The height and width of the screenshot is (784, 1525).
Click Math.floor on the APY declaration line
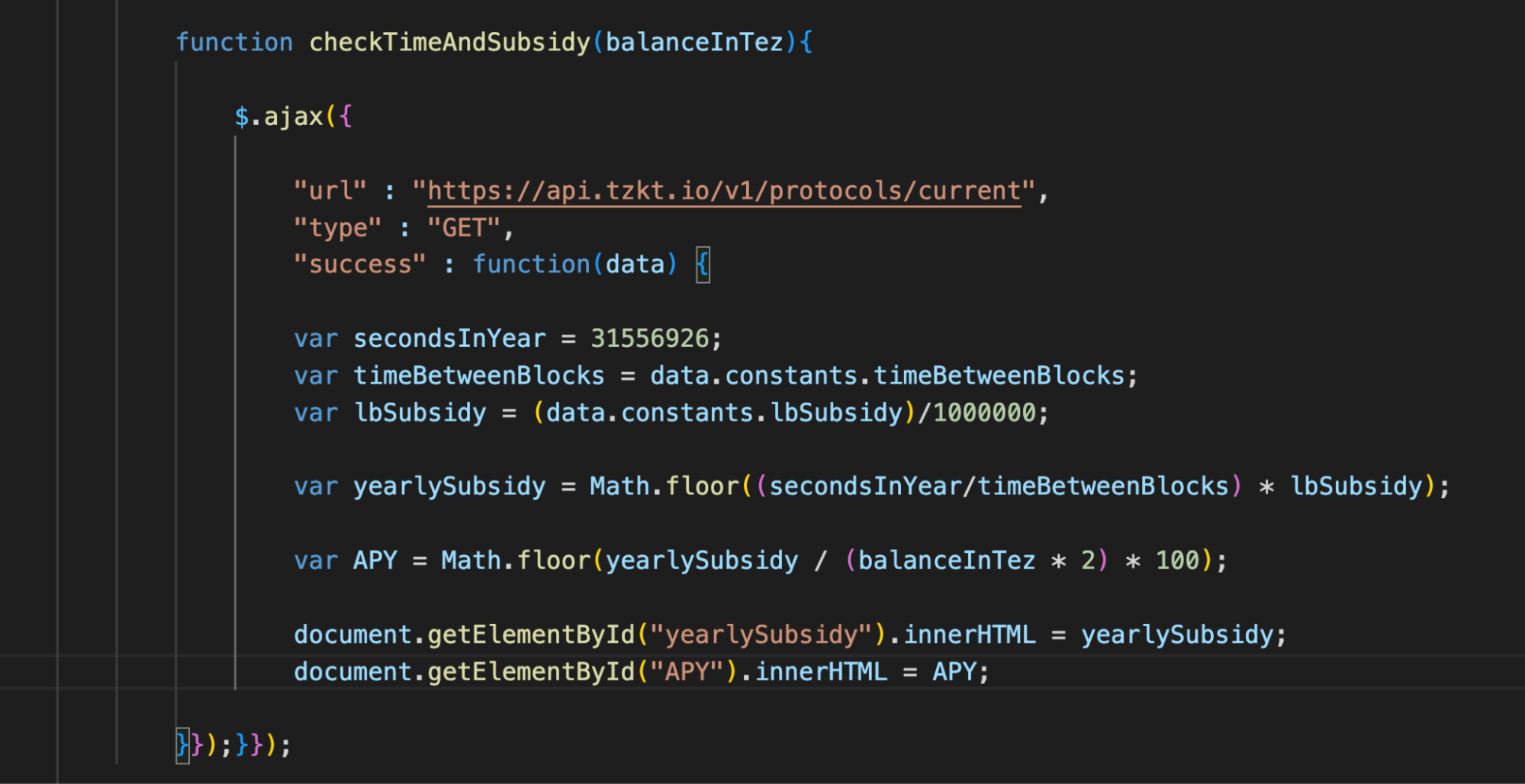point(516,561)
